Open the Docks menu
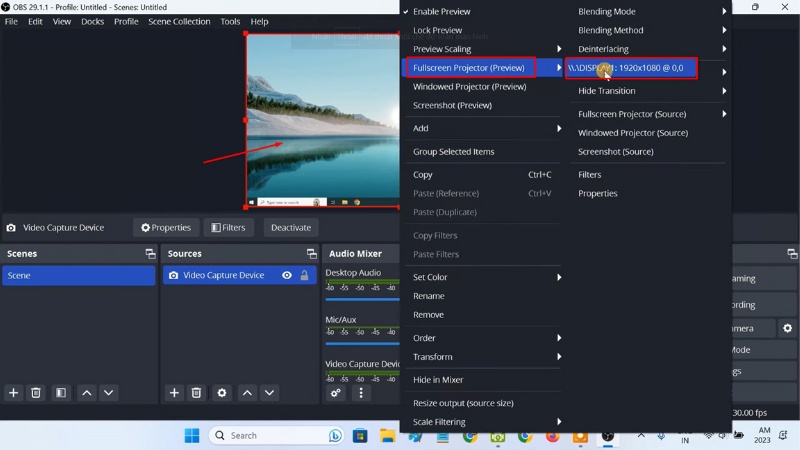The width and height of the screenshot is (800, 450). pyautogui.click(x=92, y=21)
